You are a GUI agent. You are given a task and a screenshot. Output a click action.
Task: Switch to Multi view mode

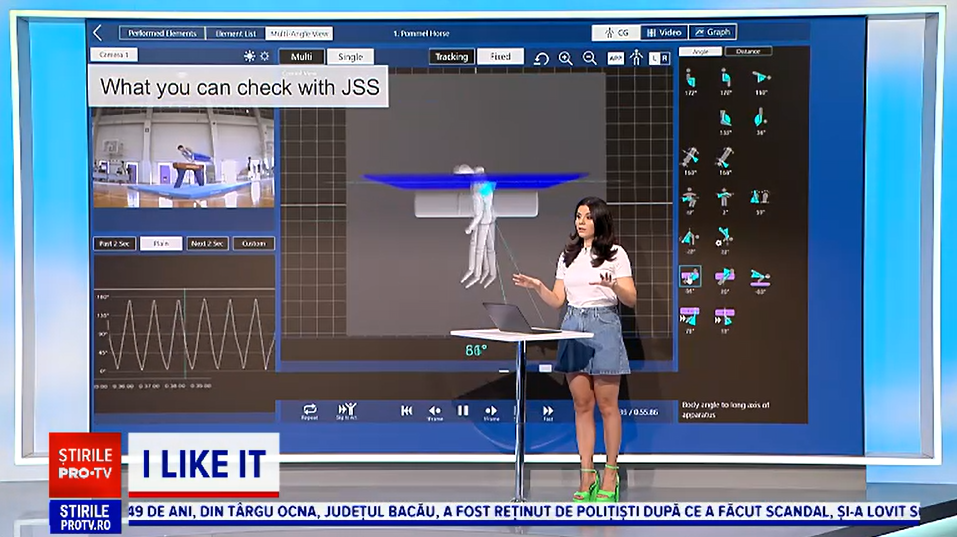[x=302, y=57]
